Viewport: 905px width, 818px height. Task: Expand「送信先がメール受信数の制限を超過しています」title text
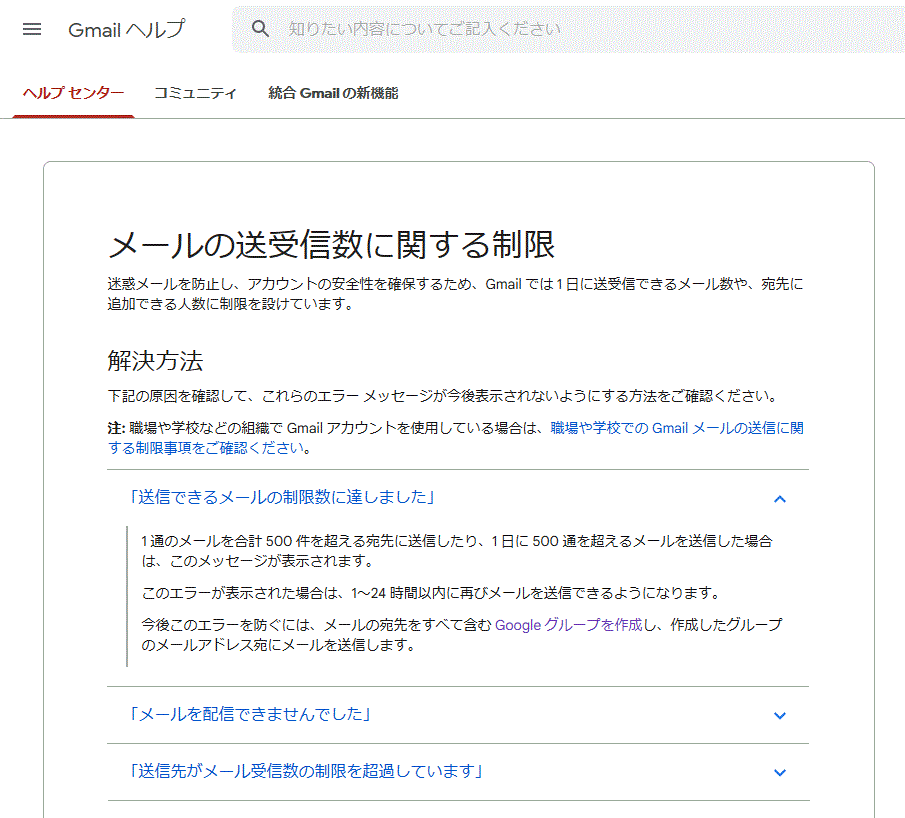[306, 771]
